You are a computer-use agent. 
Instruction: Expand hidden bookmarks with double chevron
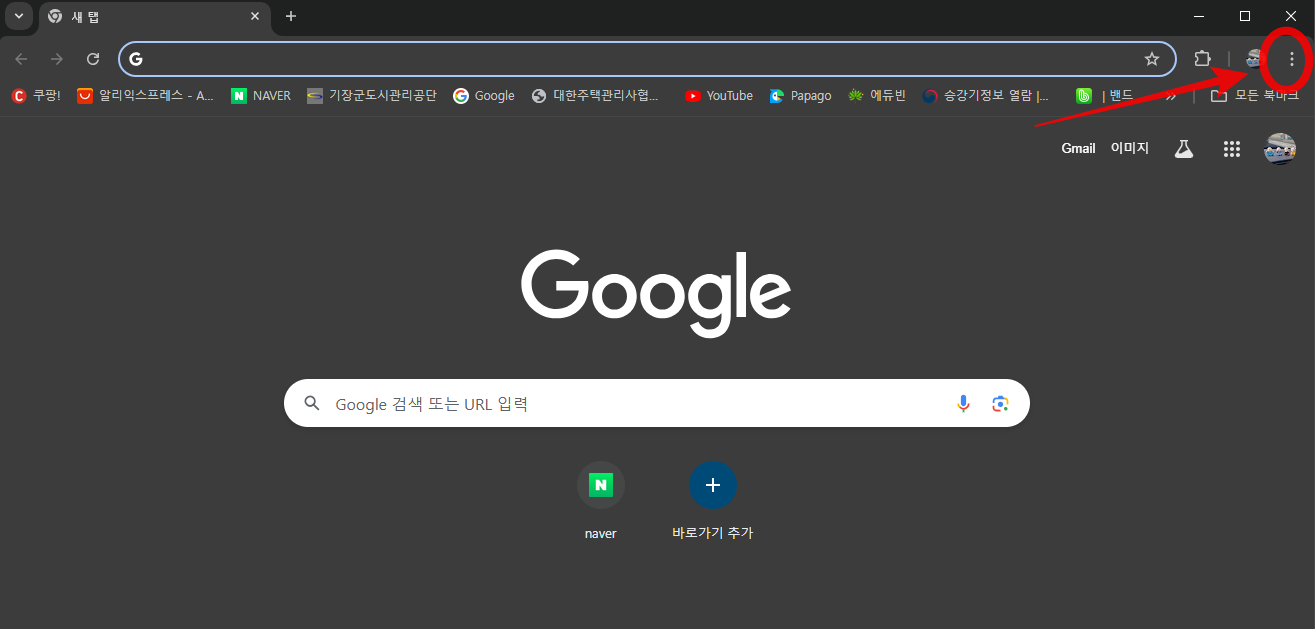coord(1171,96)
